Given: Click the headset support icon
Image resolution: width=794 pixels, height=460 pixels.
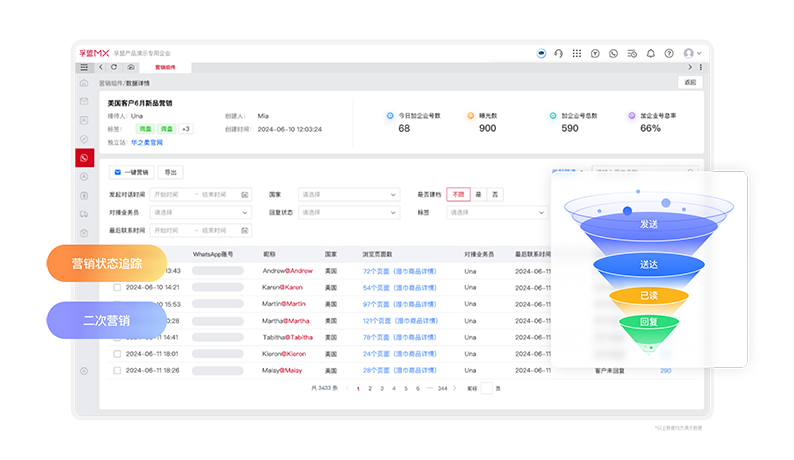Looking at the screenshot, I should [557, 53].
